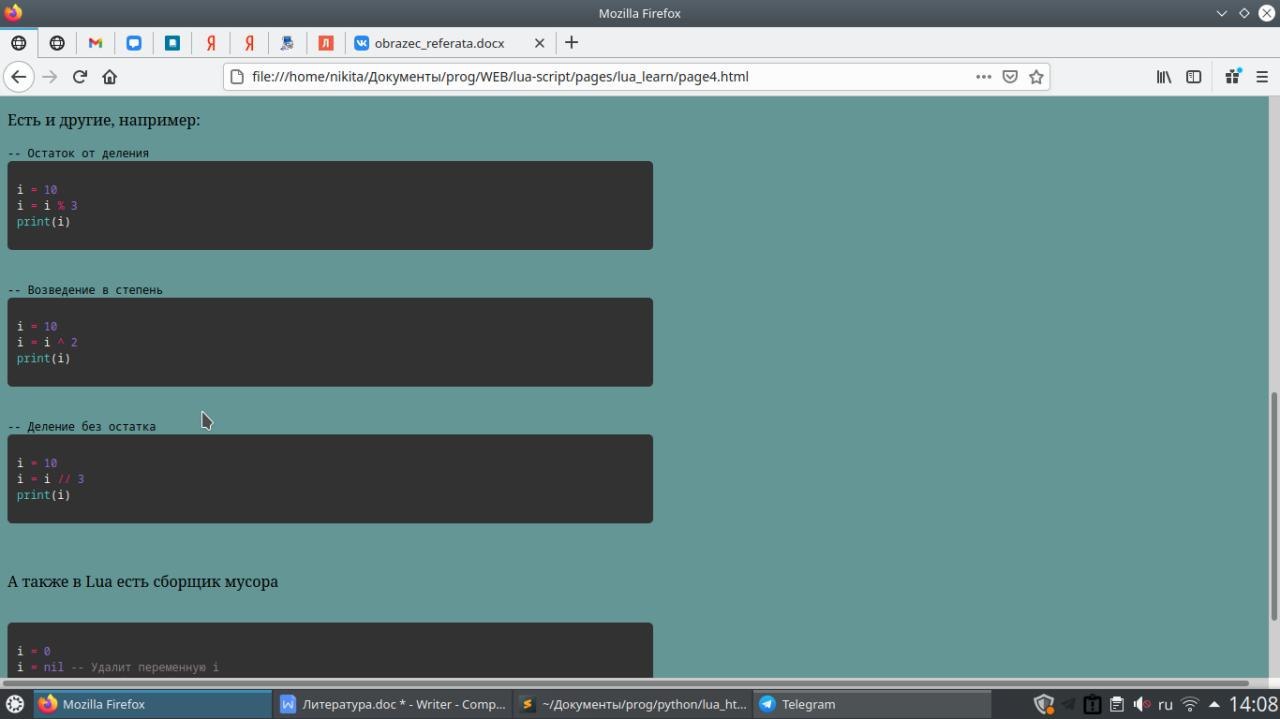Open the Telegram tray icon
Viewport: 1280px width, 719px height.
click(1069, 704)
